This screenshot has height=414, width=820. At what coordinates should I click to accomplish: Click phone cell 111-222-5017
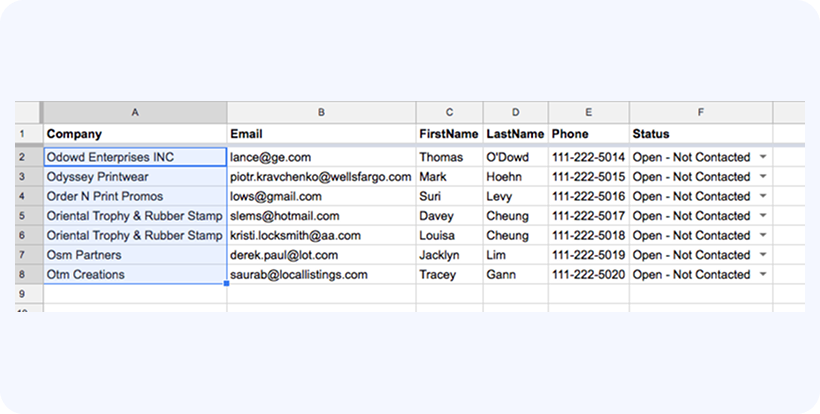[588, 216]
